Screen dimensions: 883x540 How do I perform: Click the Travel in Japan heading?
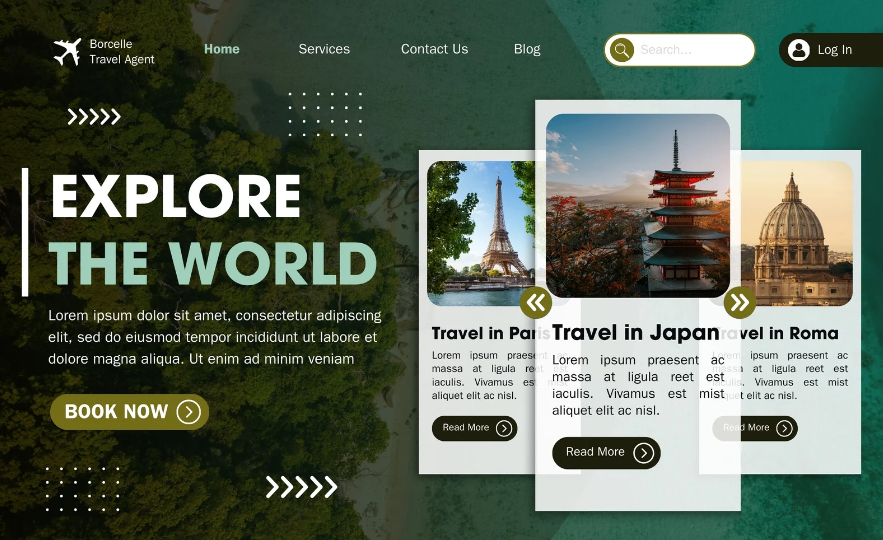(636, 333)
